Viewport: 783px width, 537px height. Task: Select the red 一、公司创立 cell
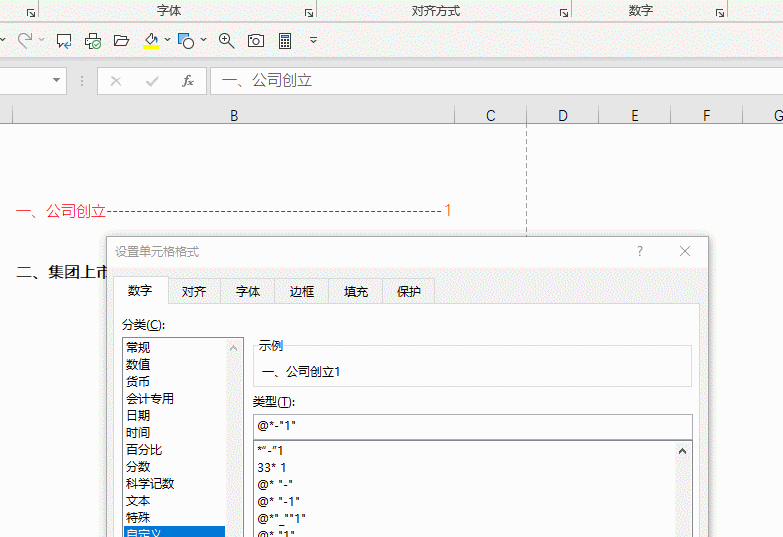tap(234, 211)
